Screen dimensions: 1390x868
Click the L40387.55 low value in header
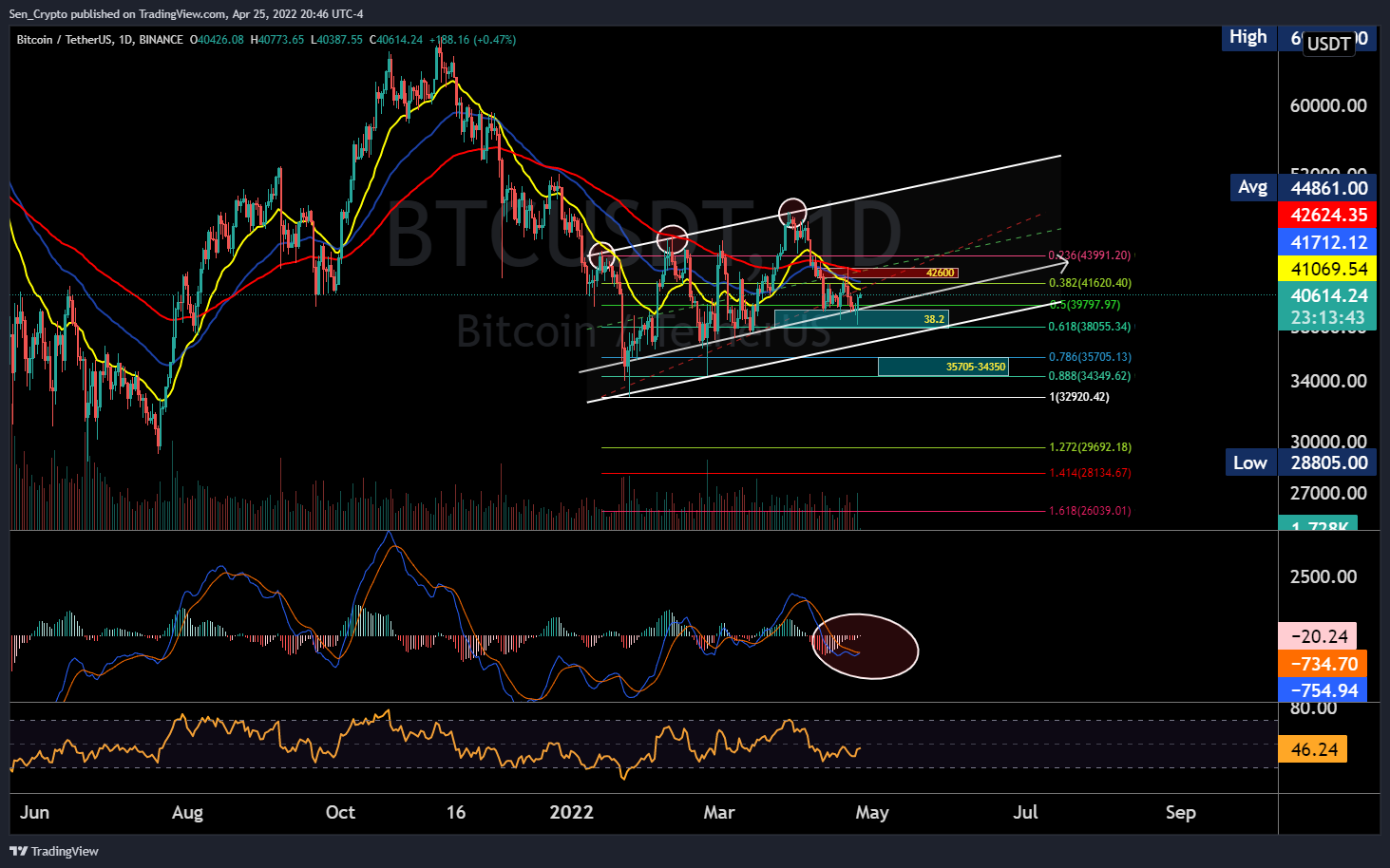point(337,40)
